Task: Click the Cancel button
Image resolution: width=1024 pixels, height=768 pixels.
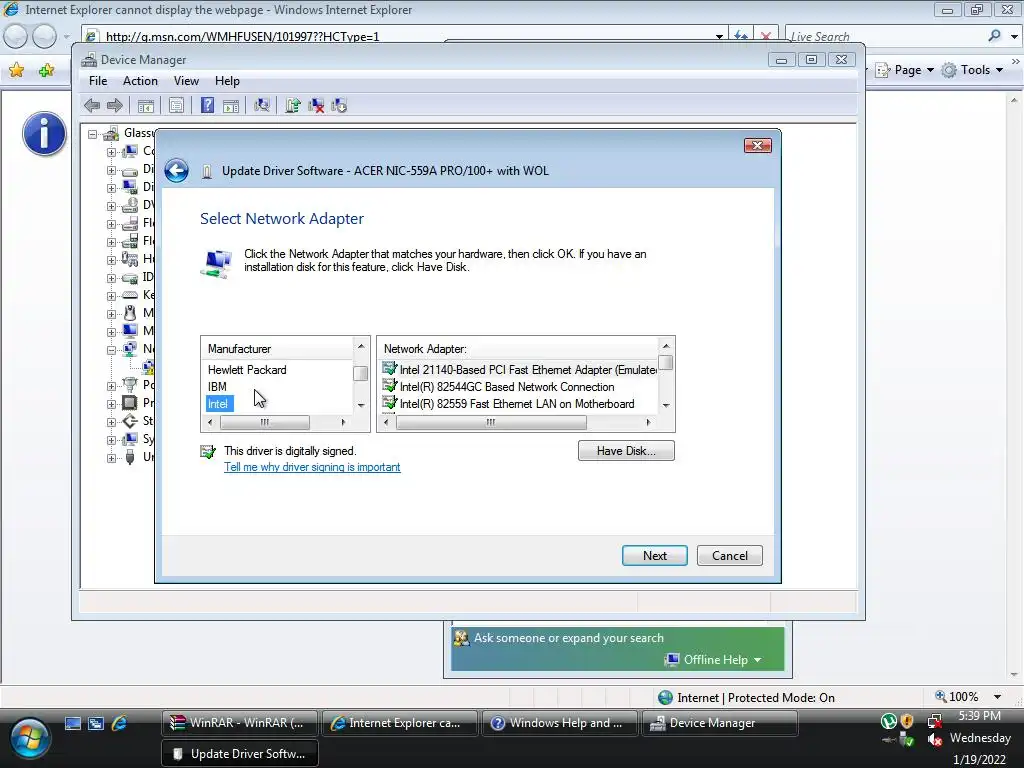Action: (729, 556)
